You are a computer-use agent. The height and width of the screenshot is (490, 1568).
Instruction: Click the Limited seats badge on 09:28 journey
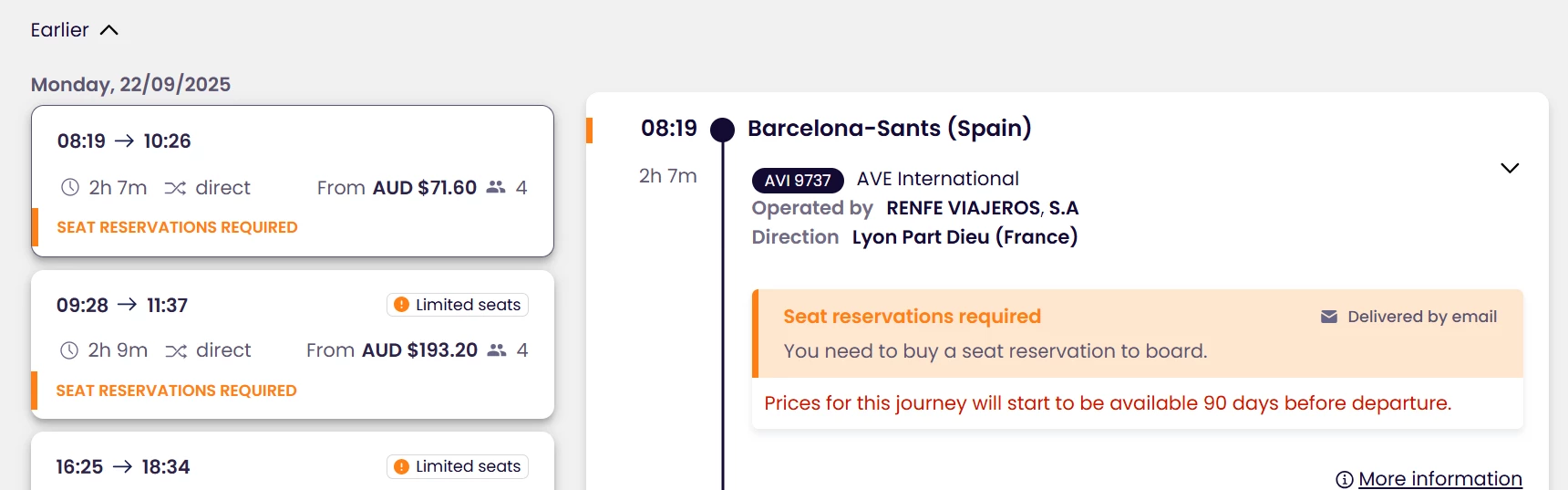tap(458, 305)
